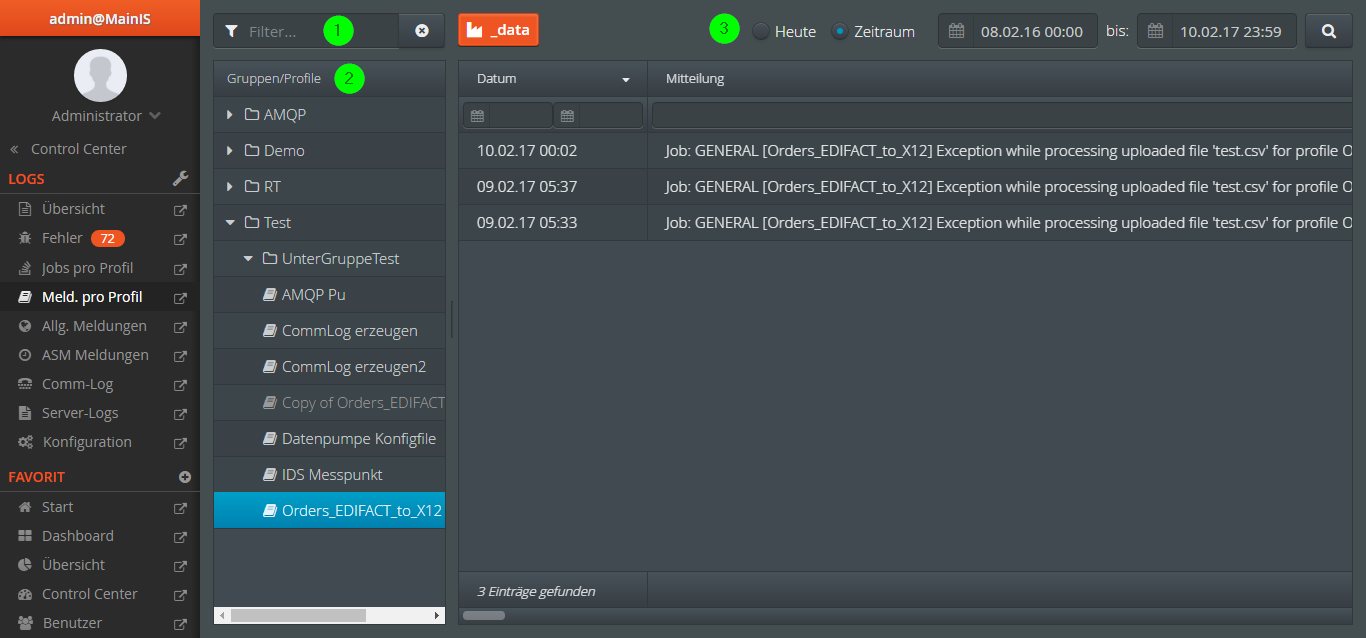Open ASM Meldungen menu entry
Viewport: 1366px width, 638px height.
[95, 355]
